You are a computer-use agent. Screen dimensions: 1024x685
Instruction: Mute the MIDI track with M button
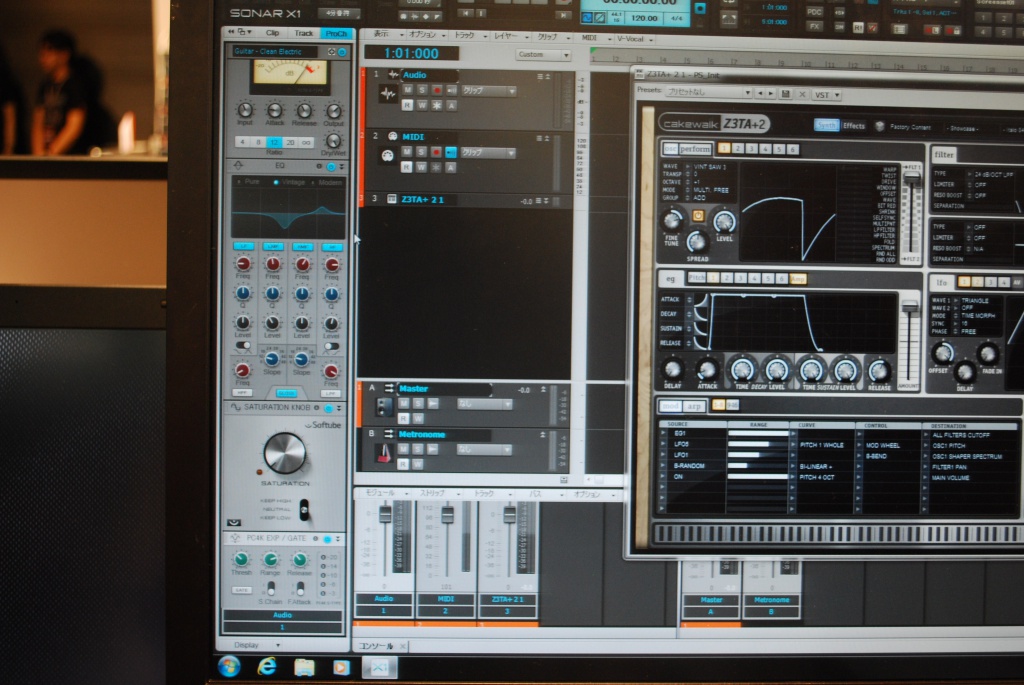point(407,152)
